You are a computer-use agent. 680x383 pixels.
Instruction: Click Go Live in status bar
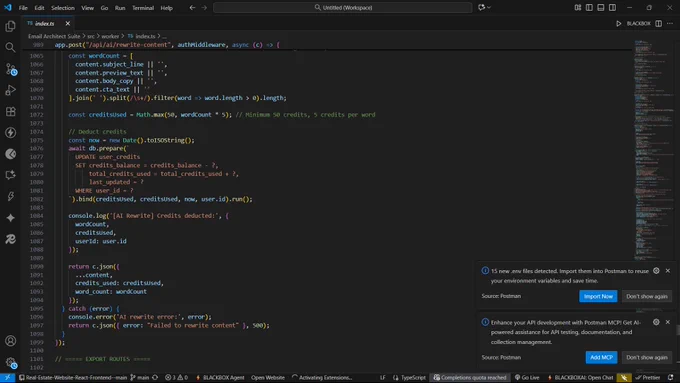(x=527, y=377)
